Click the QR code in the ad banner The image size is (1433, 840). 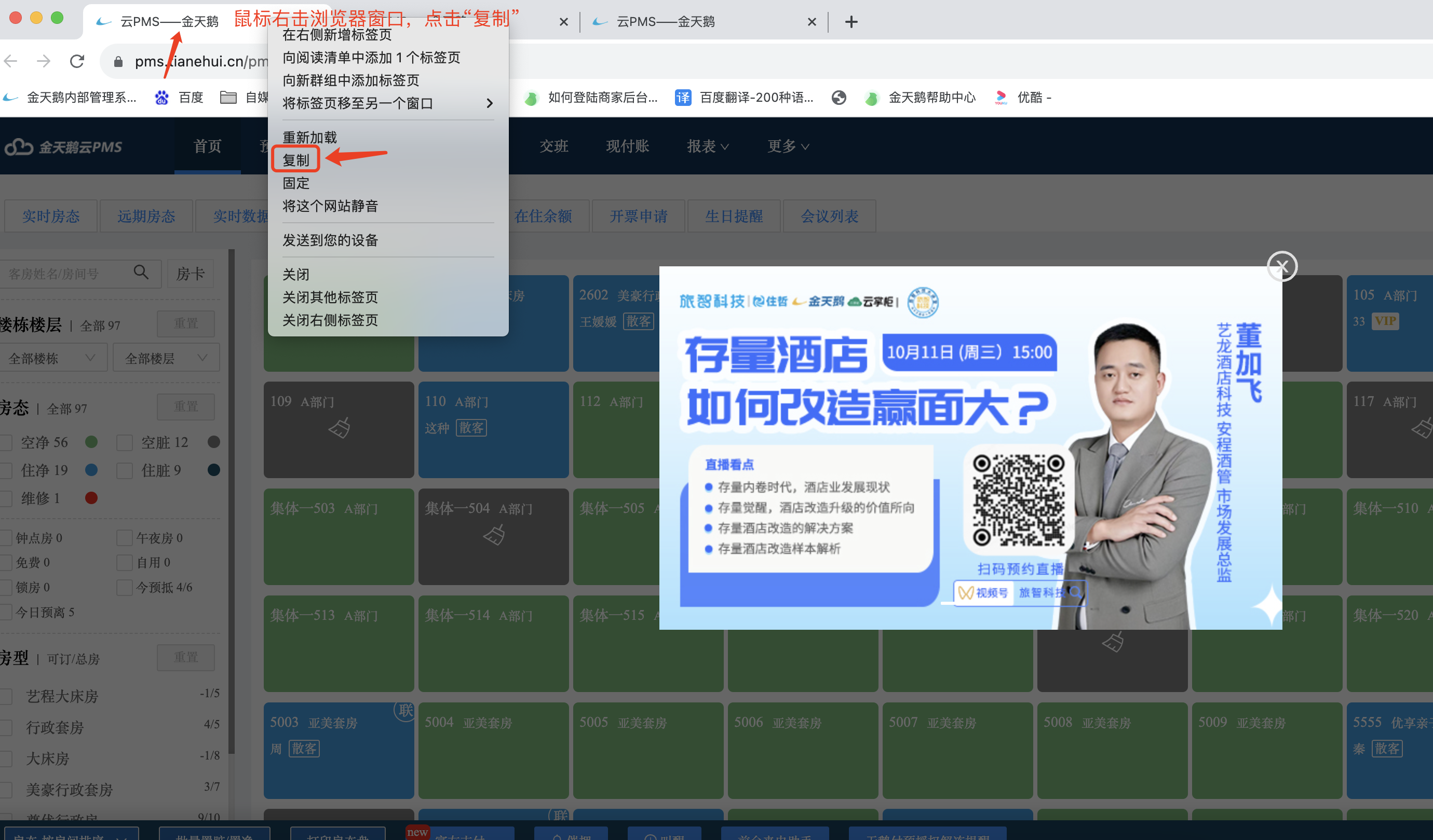[x=1018, y=500]
